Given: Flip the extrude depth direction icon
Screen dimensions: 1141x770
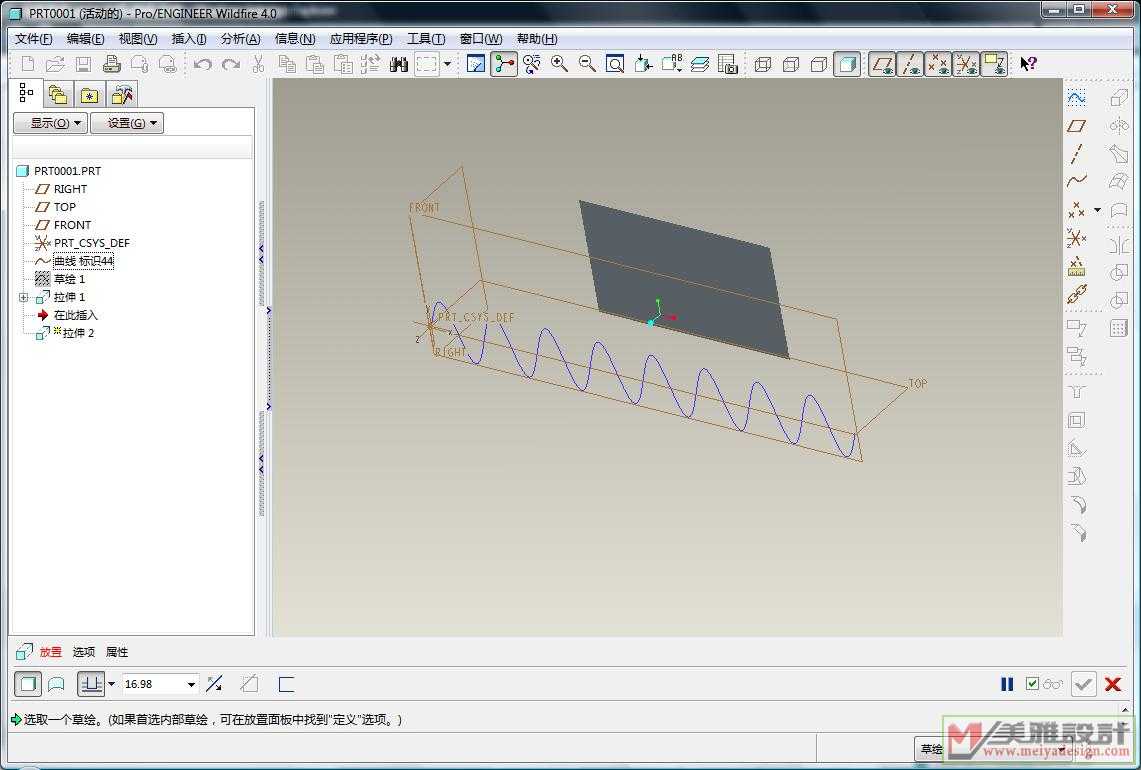Looking at the screenshot, I should (214, 684).
